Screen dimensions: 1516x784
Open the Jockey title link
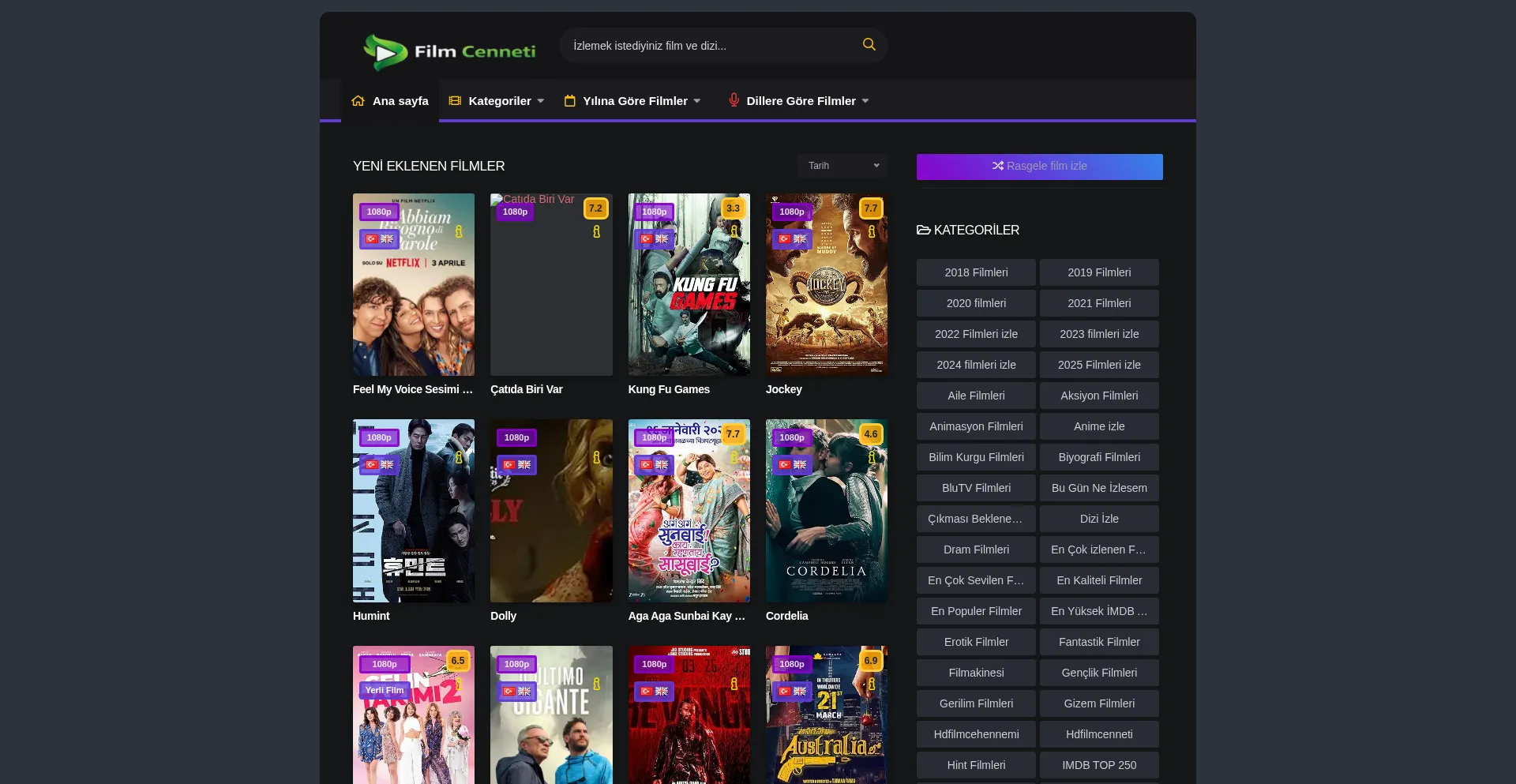(x=784, y=389)
